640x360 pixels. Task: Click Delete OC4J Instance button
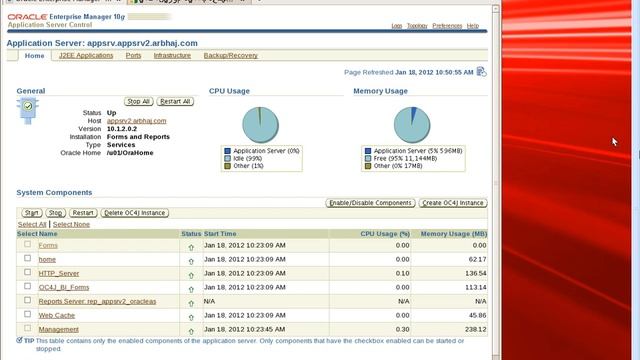click(x=134, y=213)
